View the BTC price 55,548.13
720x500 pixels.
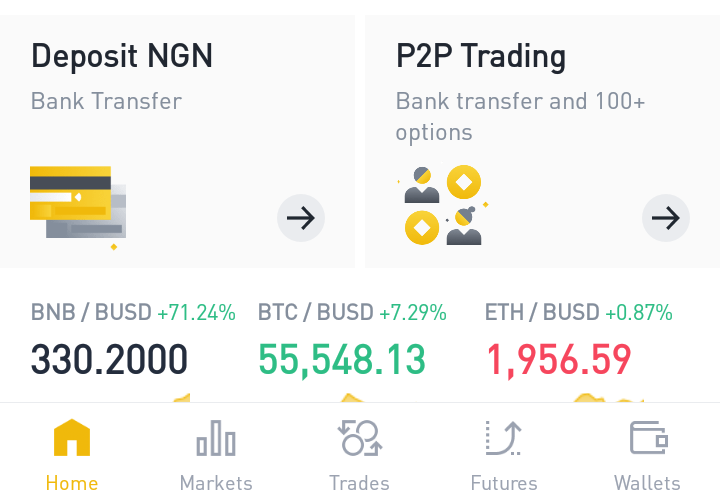click(x=342, y=359)
